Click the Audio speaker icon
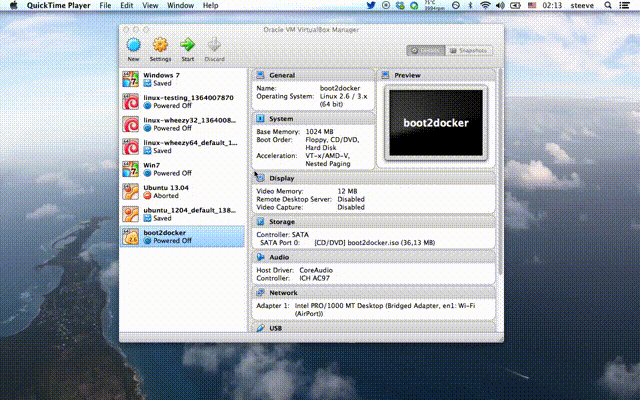 [260, 257]
